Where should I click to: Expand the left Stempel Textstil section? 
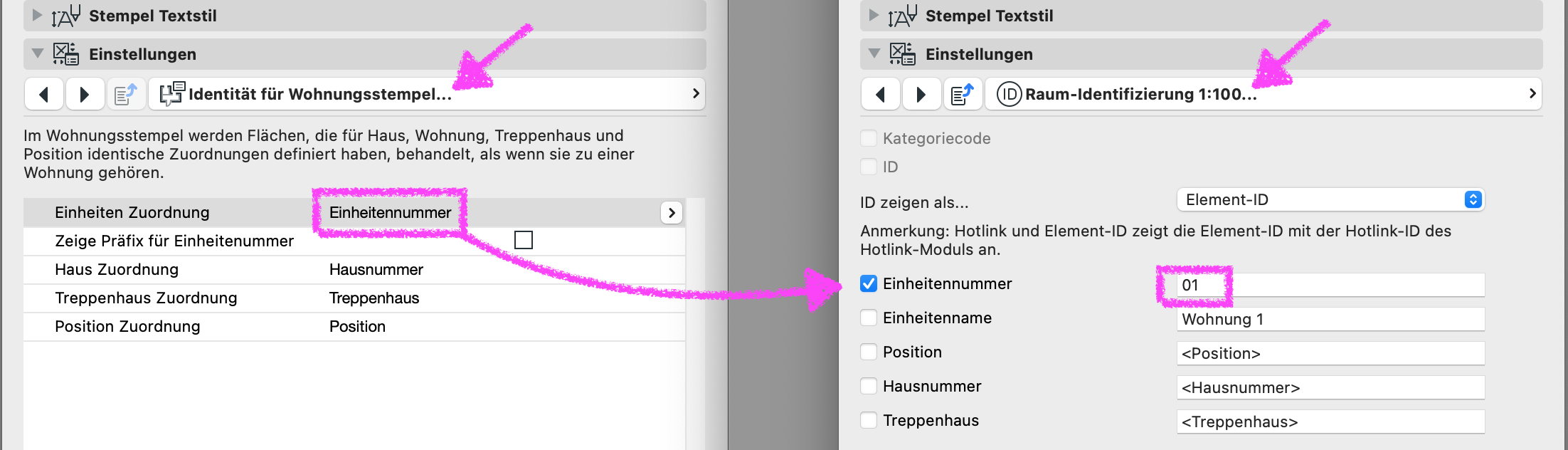point(38,16)
